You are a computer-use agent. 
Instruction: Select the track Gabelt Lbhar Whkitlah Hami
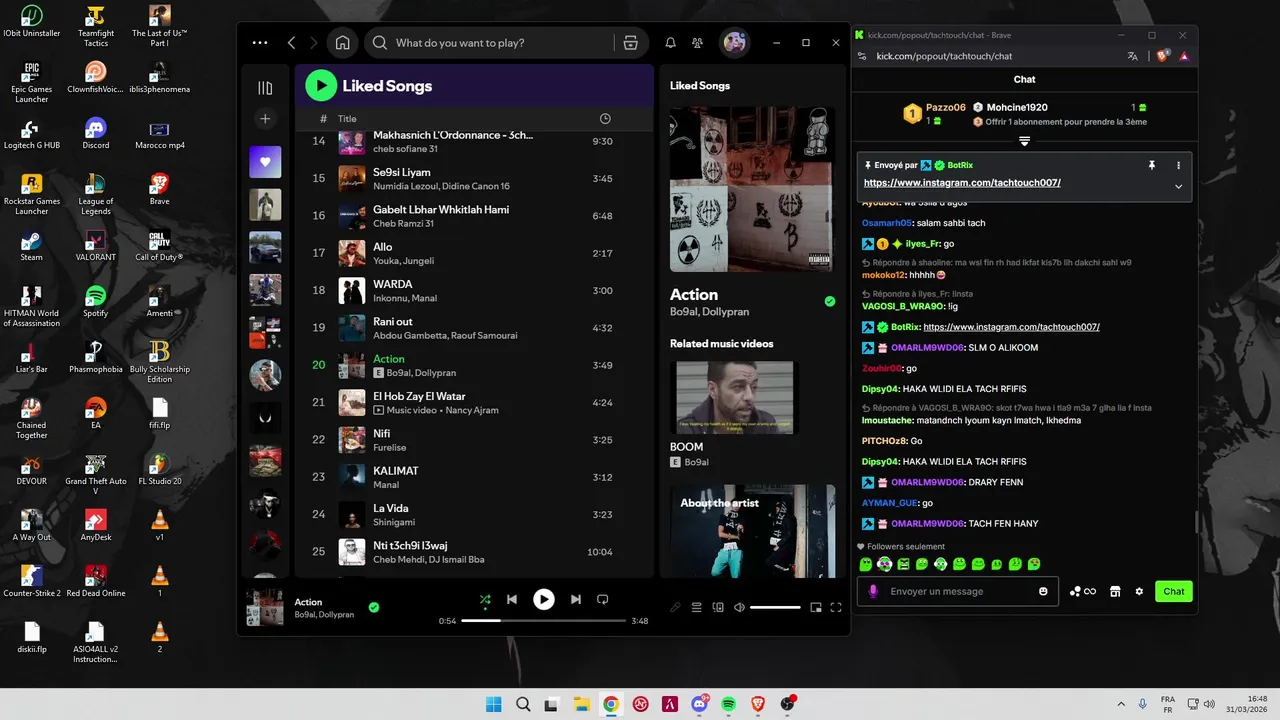474,215
